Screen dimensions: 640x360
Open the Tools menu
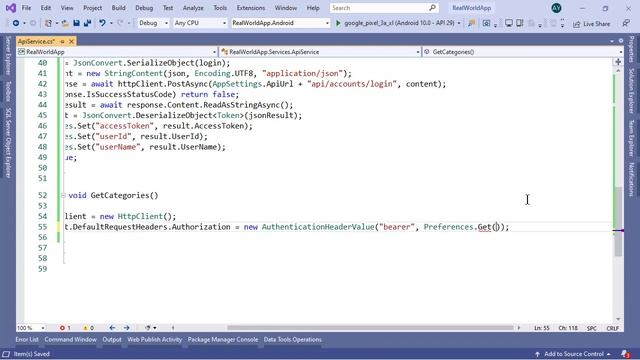pos(220,8)
